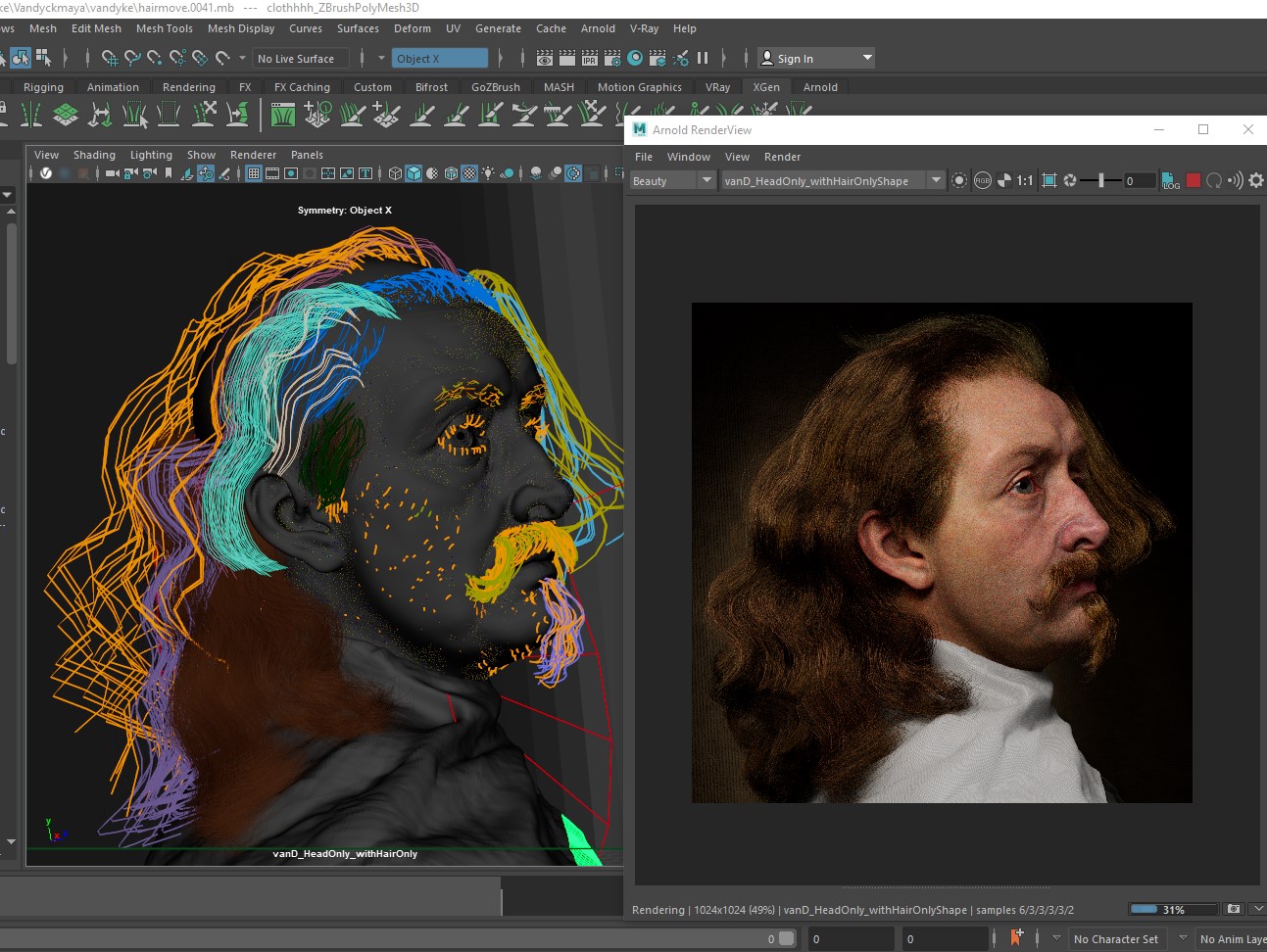The height and width of the screenshot is (952, 1267).
Task: Open the Arnold render LOG icon
Action: pos(1171,180)
